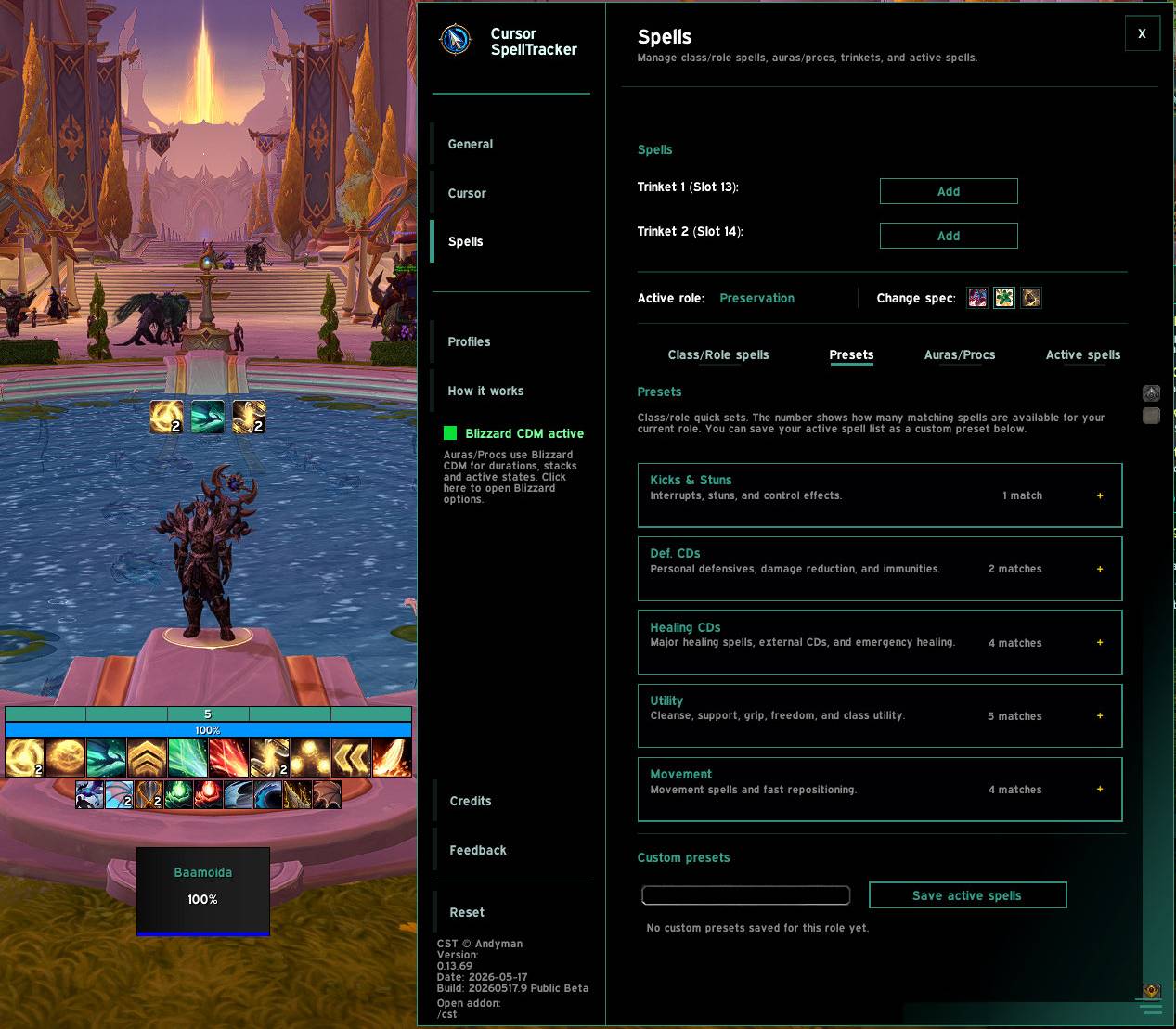Click the golden hourglass tracker icon above the character
Viewport: 1176px width, 1029px height.
[x=249, y=417]
